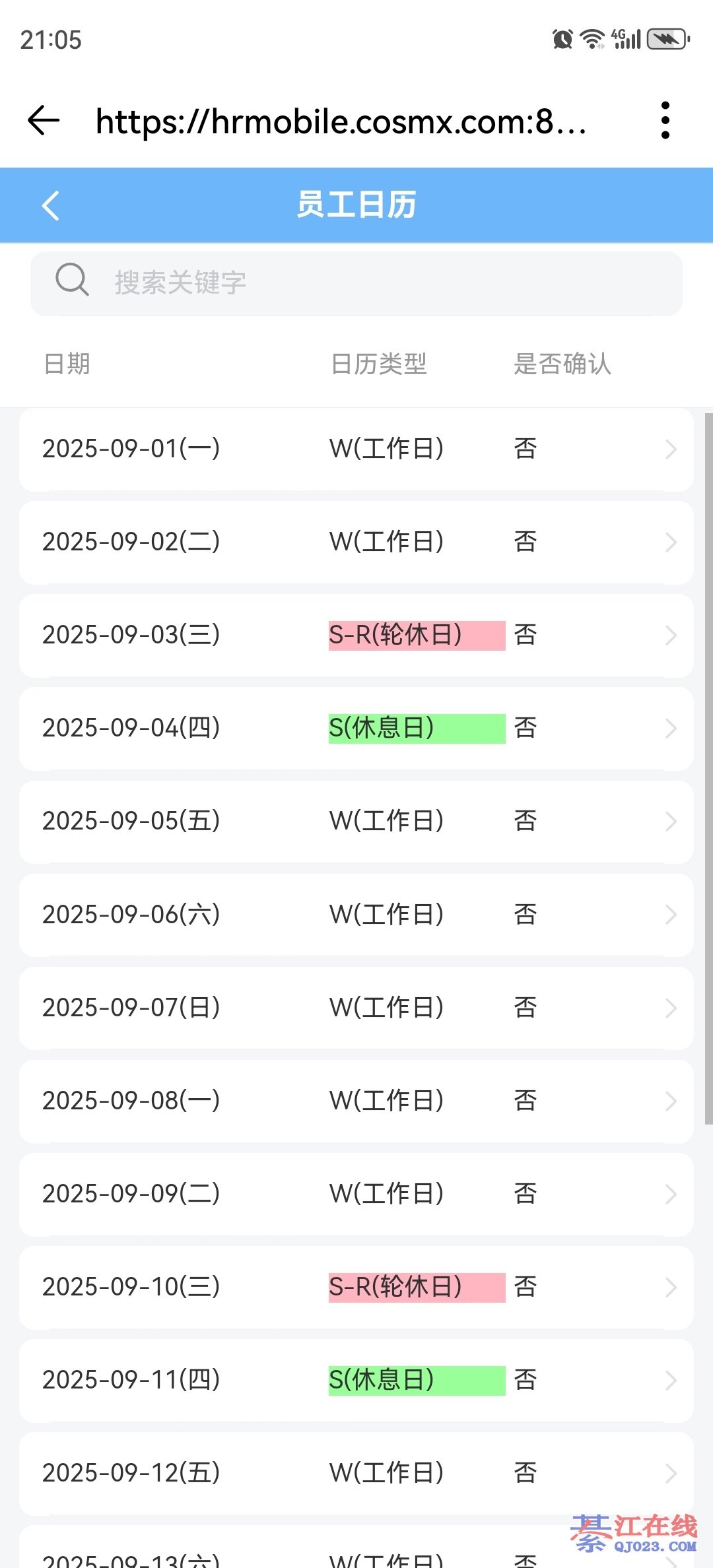This screenshot has height=1568, width=713.
Task: Tap the URL address text
Action: click(341, 122)
